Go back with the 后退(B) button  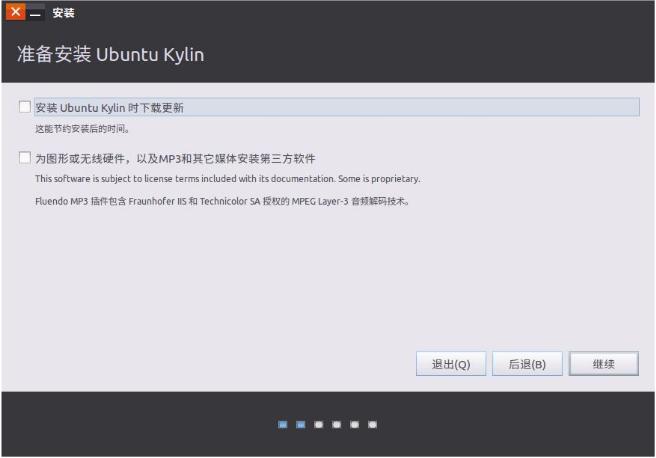point(527,364)
